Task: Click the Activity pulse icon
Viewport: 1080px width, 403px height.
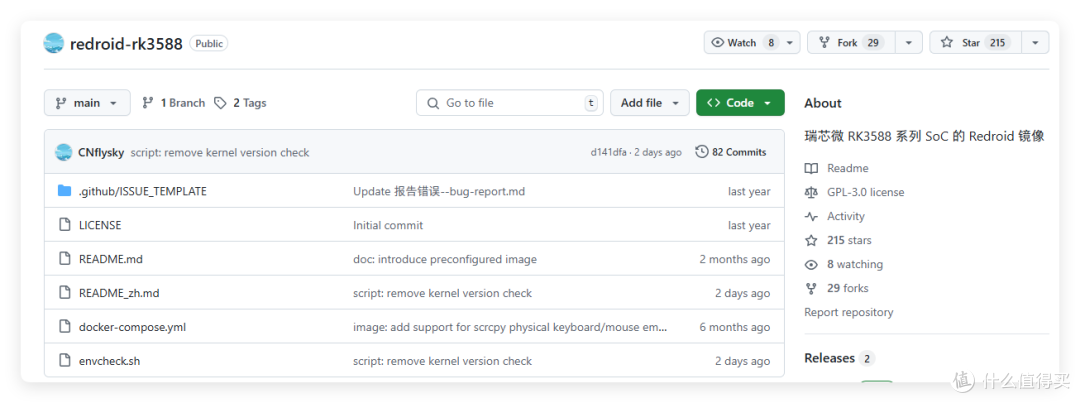Action: click(x=811, y=216)
